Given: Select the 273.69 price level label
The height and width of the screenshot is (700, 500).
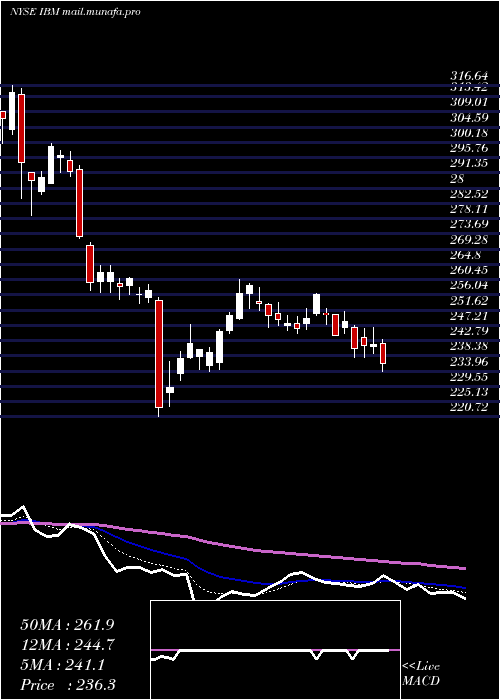Looking at the screenshot, I should pos(469,225).
